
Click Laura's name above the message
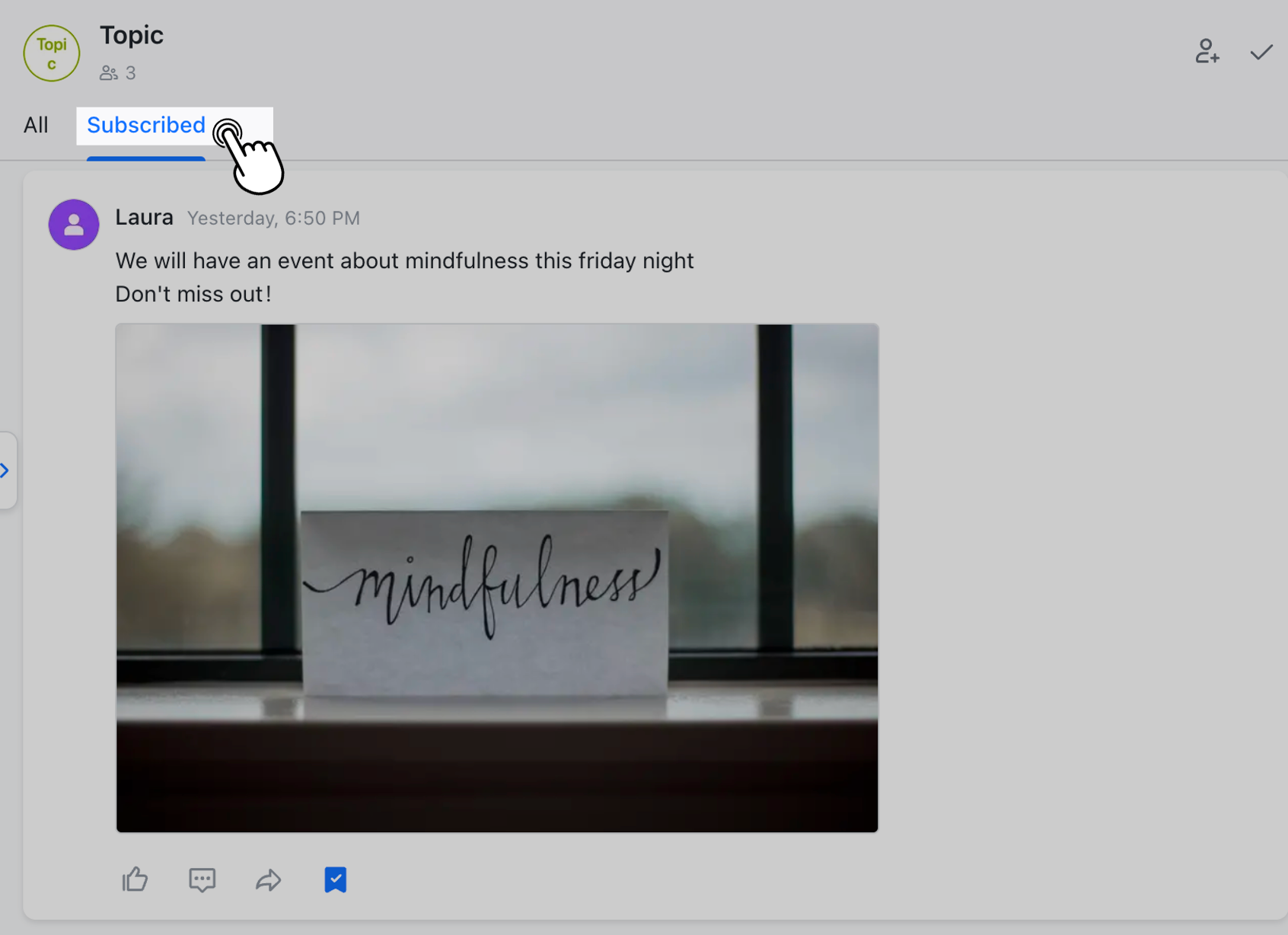[144, 217]
